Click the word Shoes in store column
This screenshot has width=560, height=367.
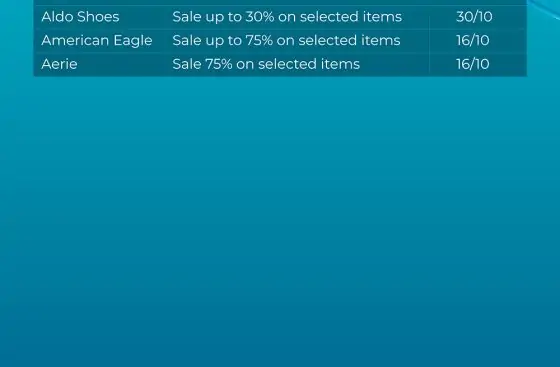pos(100,17)
